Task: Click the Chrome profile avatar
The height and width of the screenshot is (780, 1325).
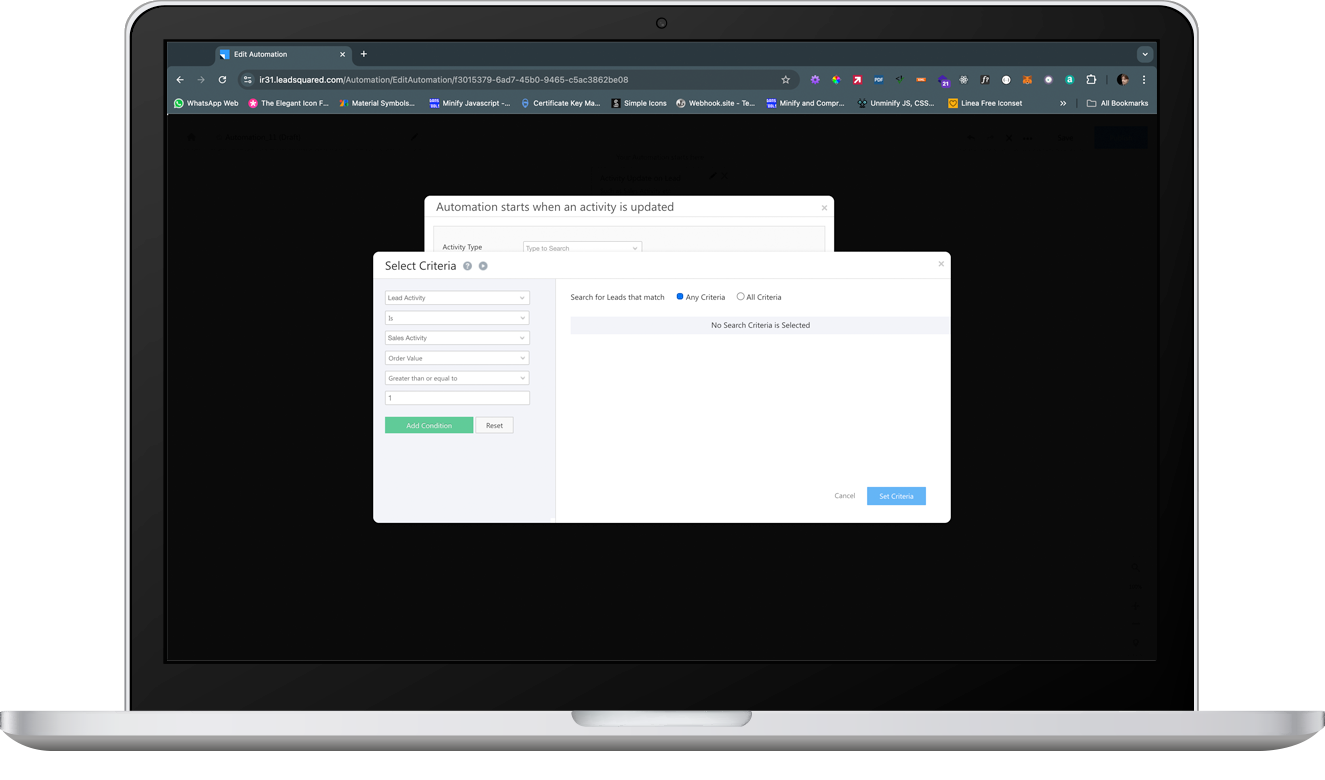Action: pos(1123,79)
